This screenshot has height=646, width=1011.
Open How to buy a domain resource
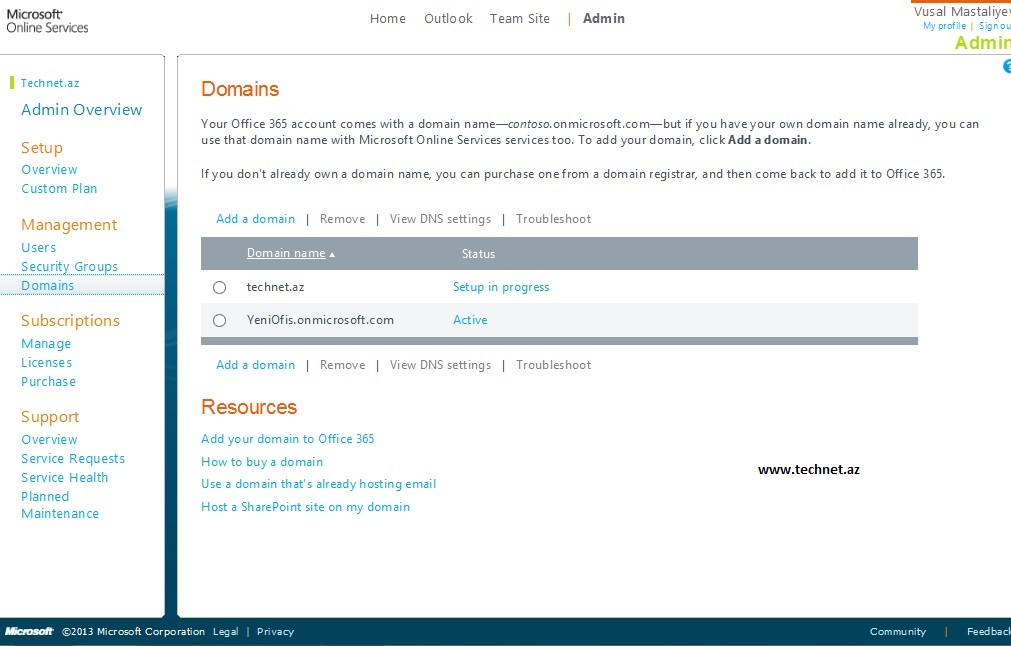[262, 462]
